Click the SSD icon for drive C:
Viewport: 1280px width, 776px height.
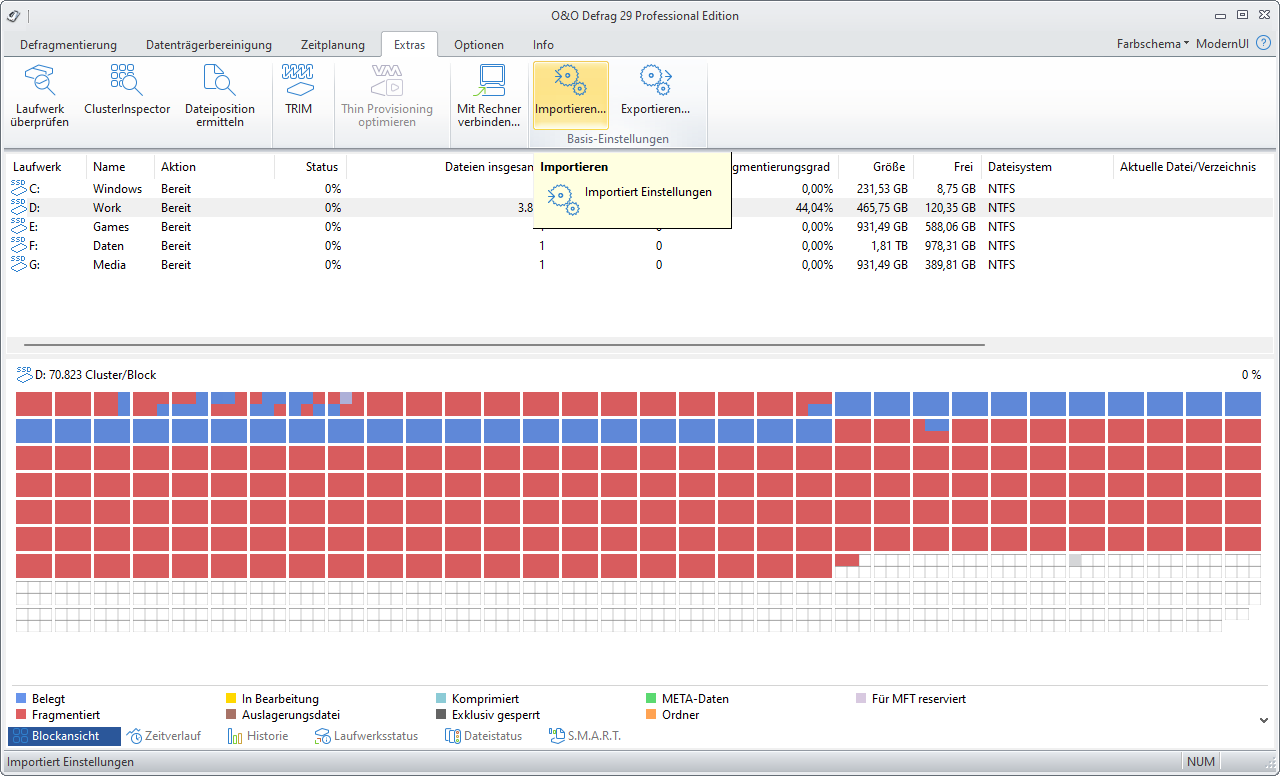(19, 188)
